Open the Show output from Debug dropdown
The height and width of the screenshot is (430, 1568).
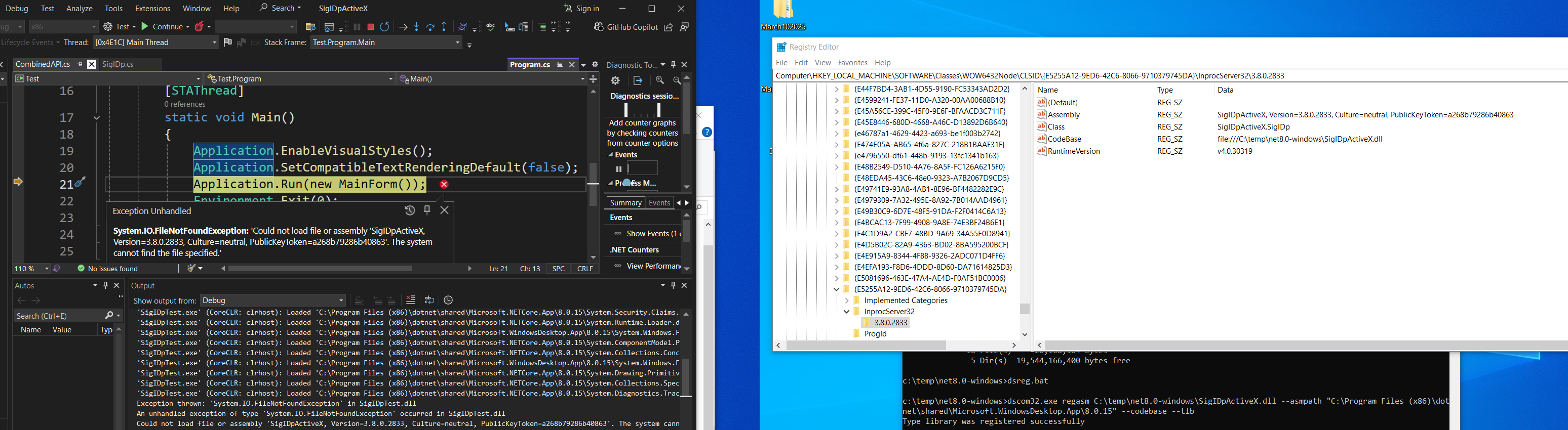point(272,300)
